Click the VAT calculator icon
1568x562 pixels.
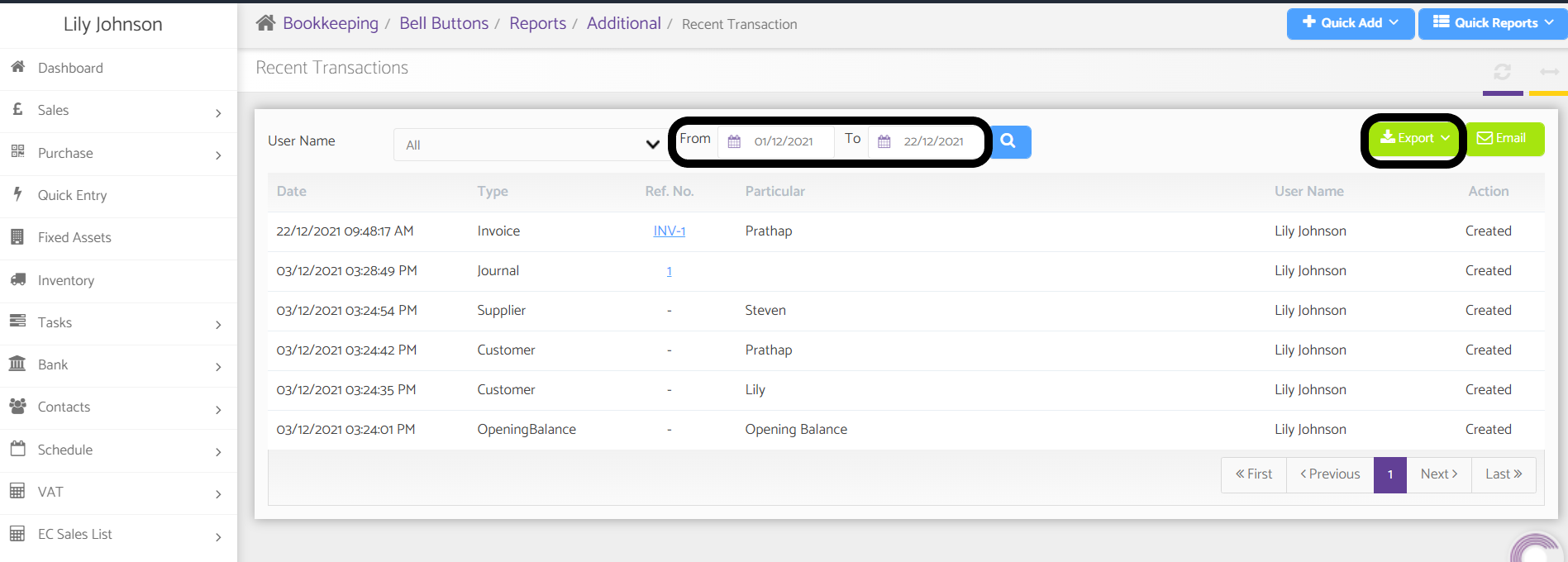tap(17, 491)
